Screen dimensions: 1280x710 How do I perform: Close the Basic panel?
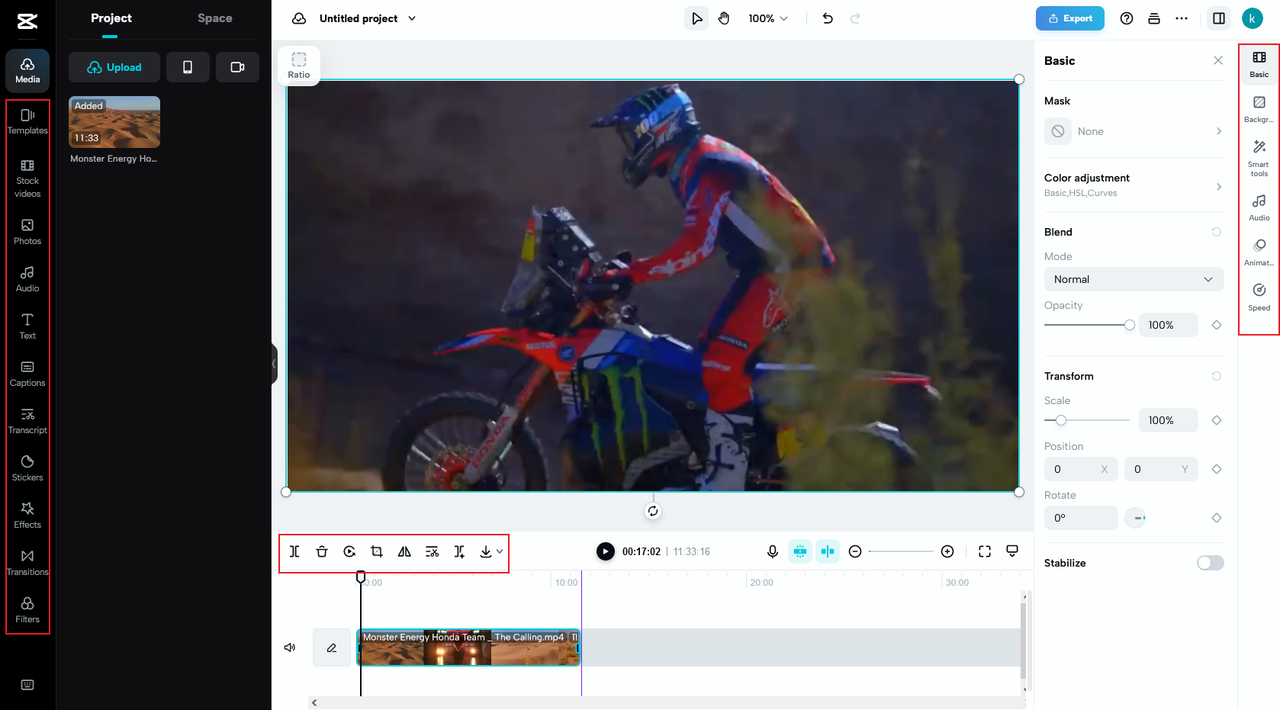[x=1218, y=60]
